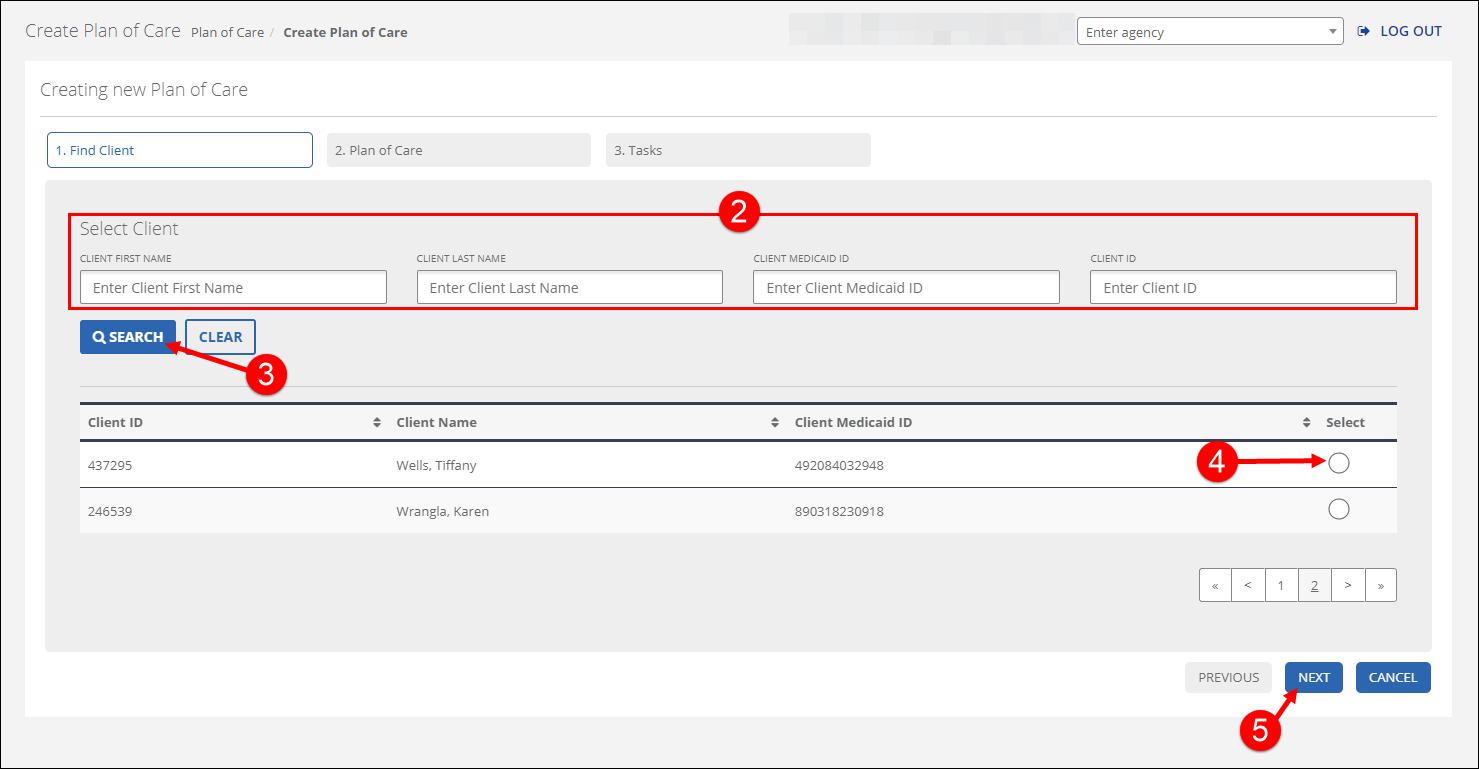The height and width of the screenshot is (769, 1479).
Task: Jump to last page of results
Action: click(1381, 586)
